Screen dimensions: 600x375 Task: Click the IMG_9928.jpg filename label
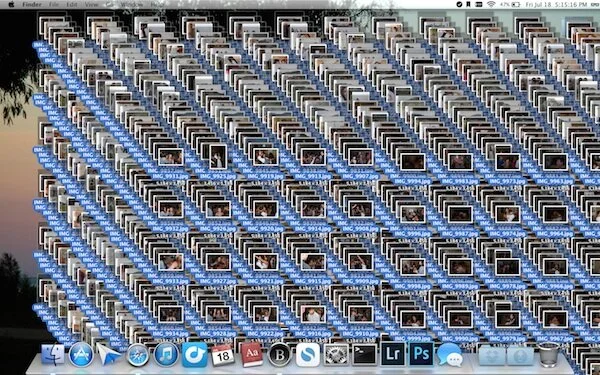[x=218, y=333]
